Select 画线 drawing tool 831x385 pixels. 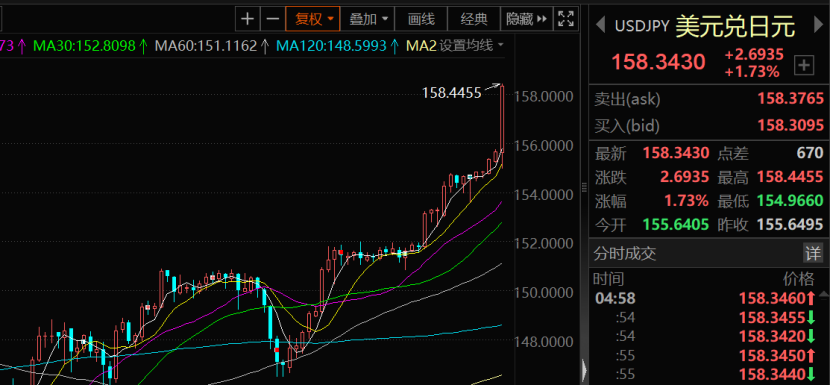421,20
